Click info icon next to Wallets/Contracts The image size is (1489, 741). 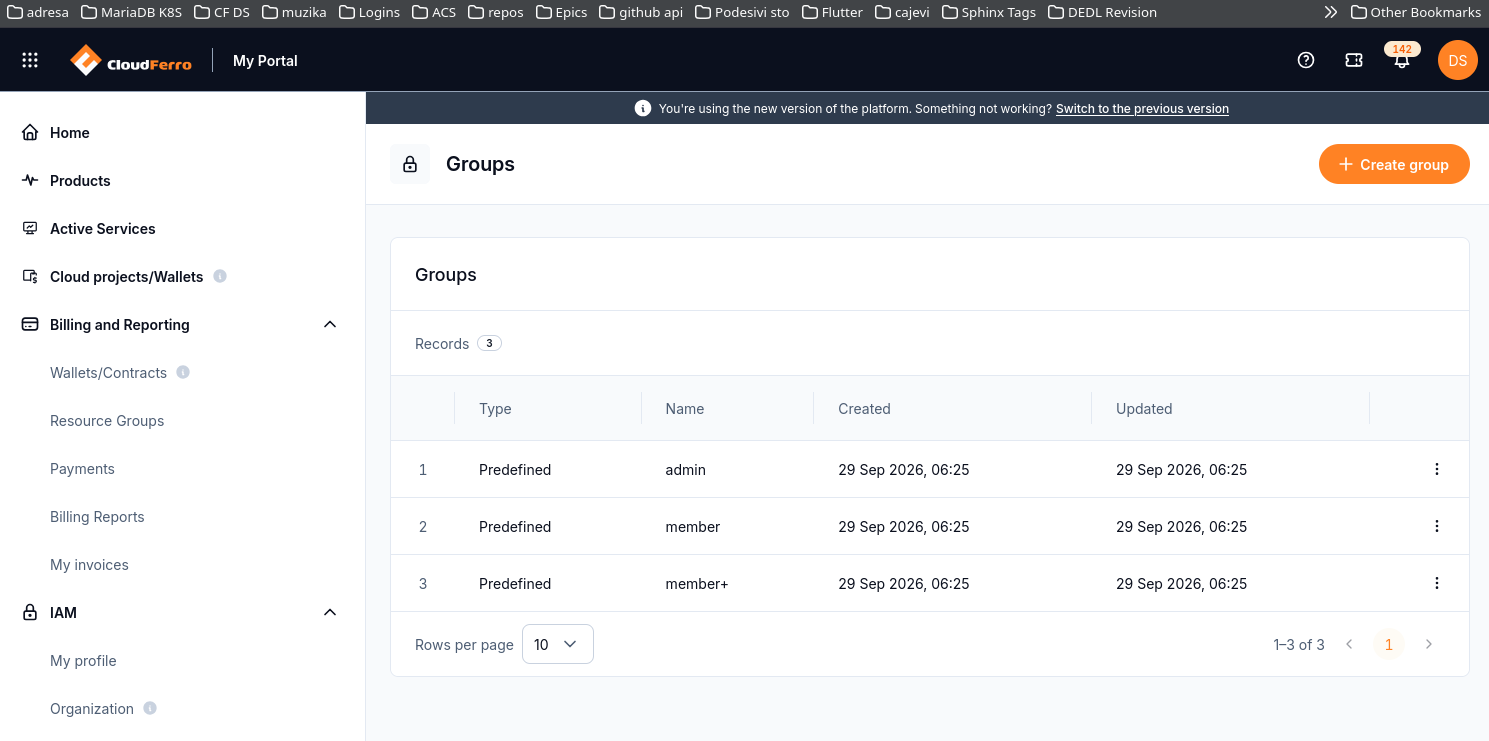[x=183, y=372]
